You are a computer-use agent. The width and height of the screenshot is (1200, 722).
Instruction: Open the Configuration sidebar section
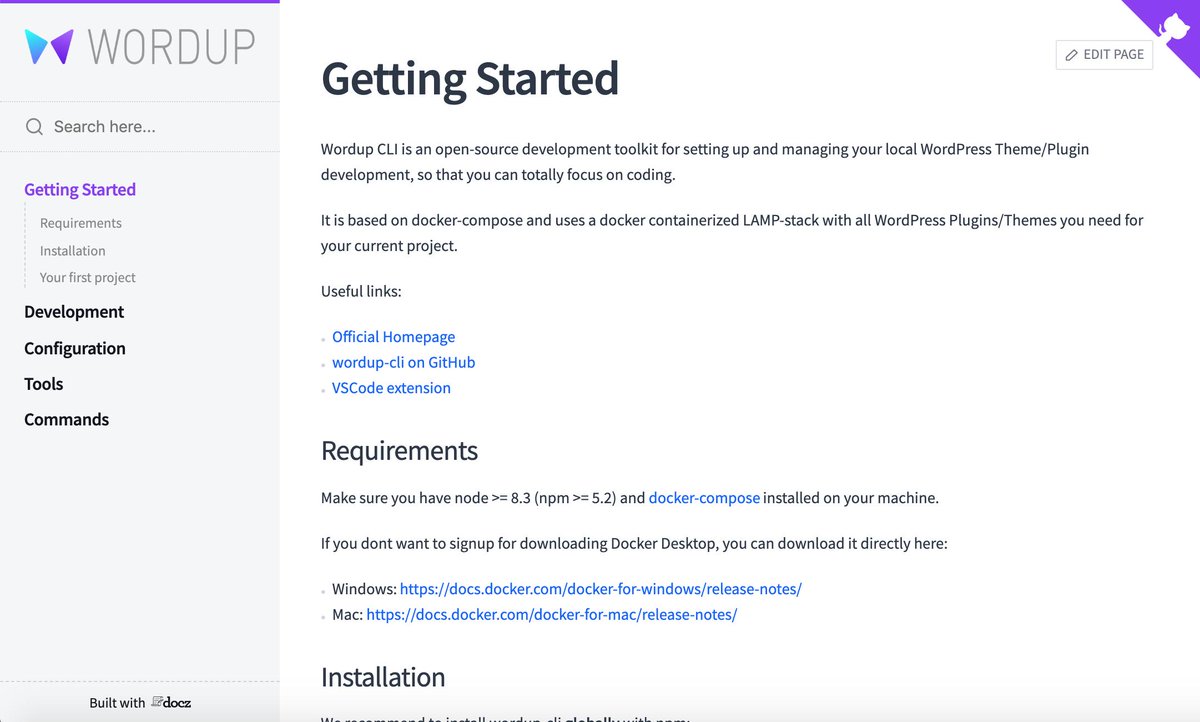coord(75,348)
